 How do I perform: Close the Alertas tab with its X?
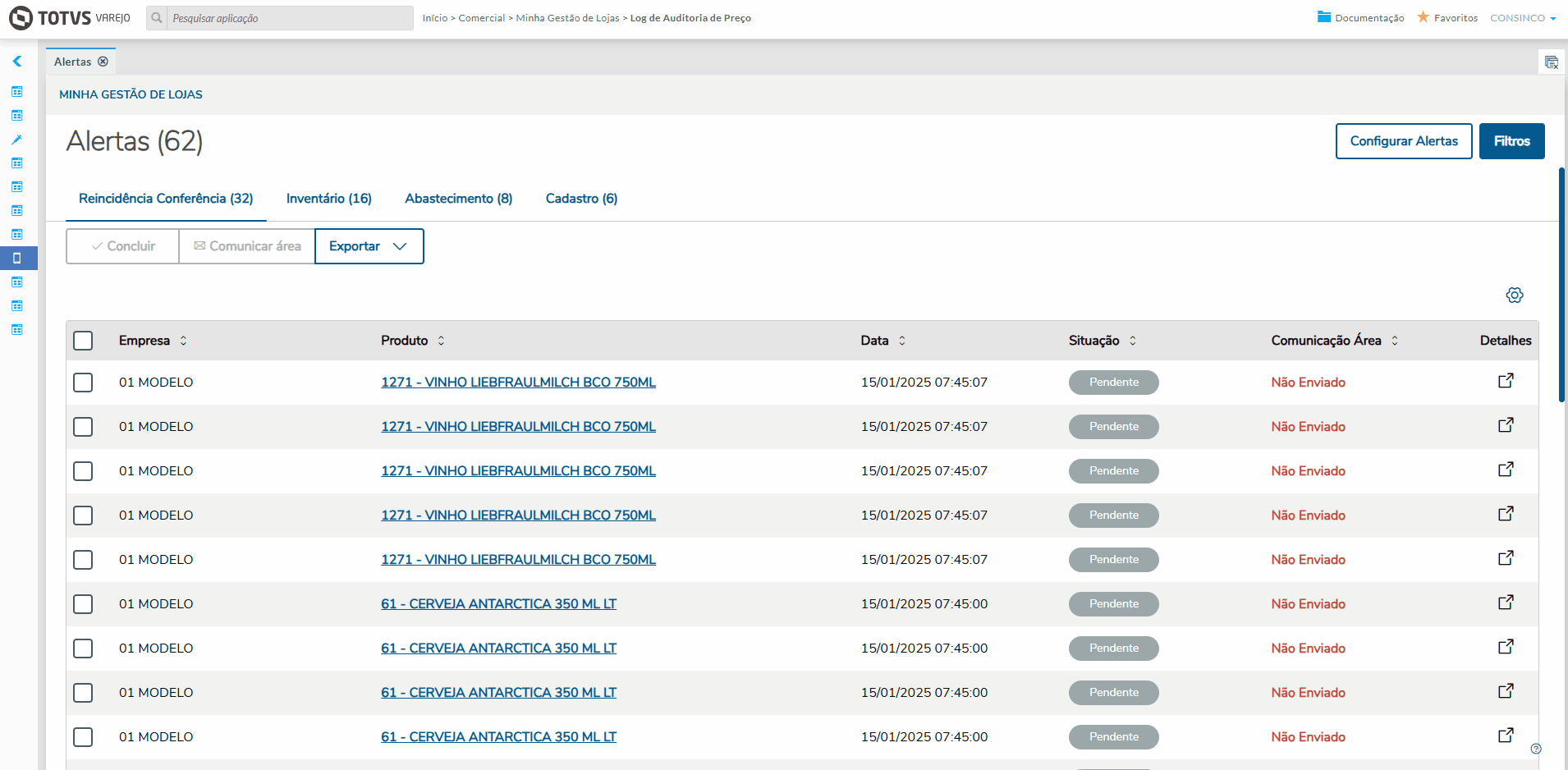click(x=103, y=62)
